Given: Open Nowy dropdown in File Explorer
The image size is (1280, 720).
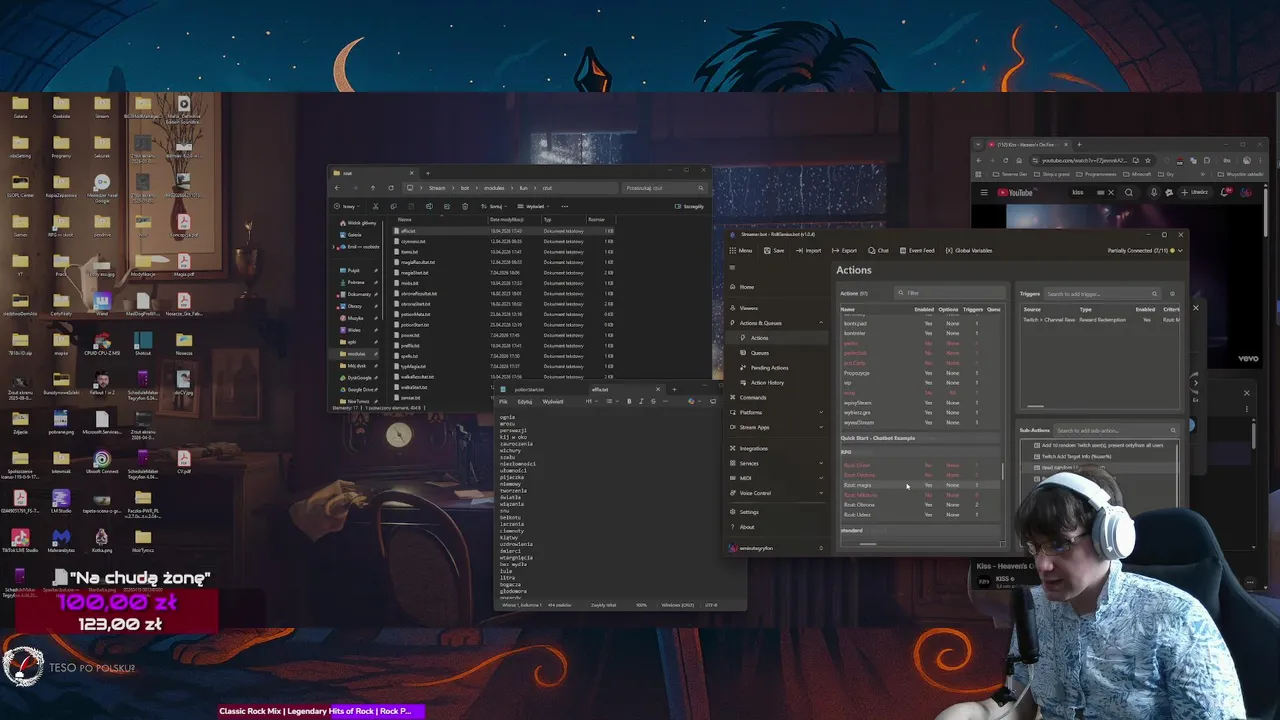Looking at the screenshot, I should click(x=347, y=207).
